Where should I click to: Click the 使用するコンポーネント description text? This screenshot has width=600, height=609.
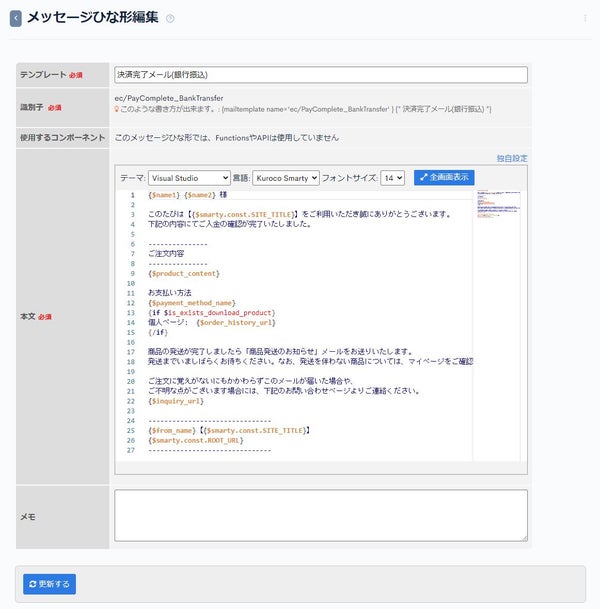[x=226, y=138]
